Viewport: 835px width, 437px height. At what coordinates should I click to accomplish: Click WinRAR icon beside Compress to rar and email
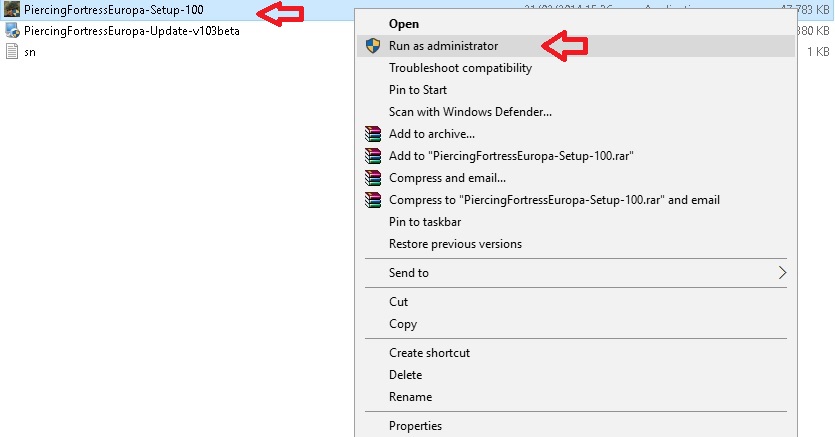point(373,200)
